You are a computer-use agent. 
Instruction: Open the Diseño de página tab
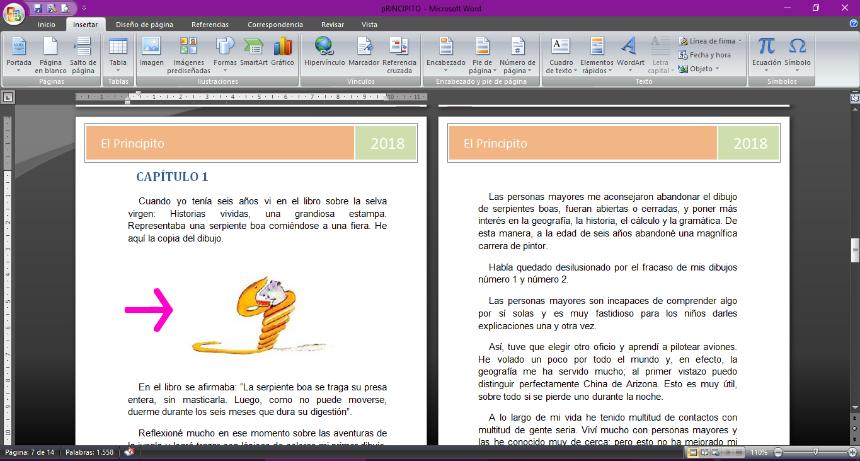point(144,24)
